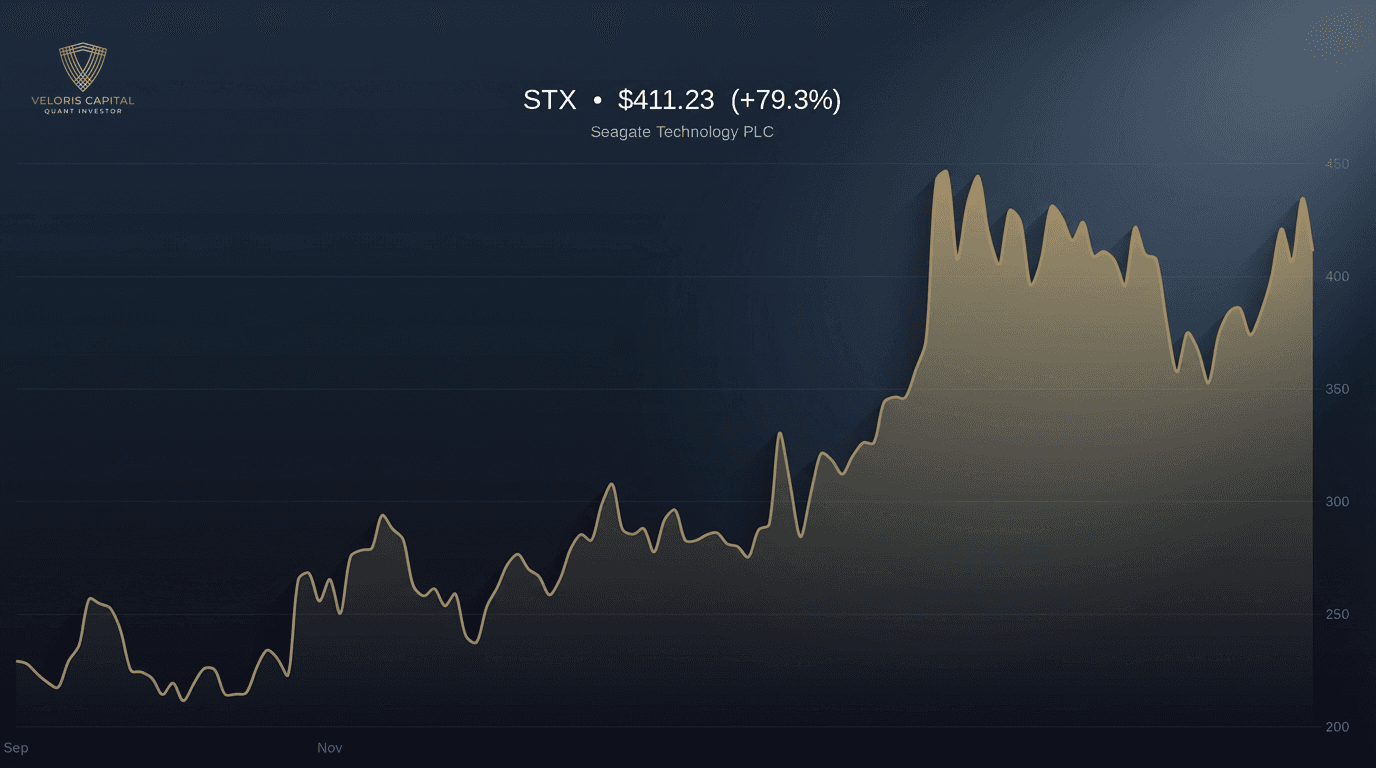
Task: Click the final data point of the chart
Action: (x=1313, y=252)
